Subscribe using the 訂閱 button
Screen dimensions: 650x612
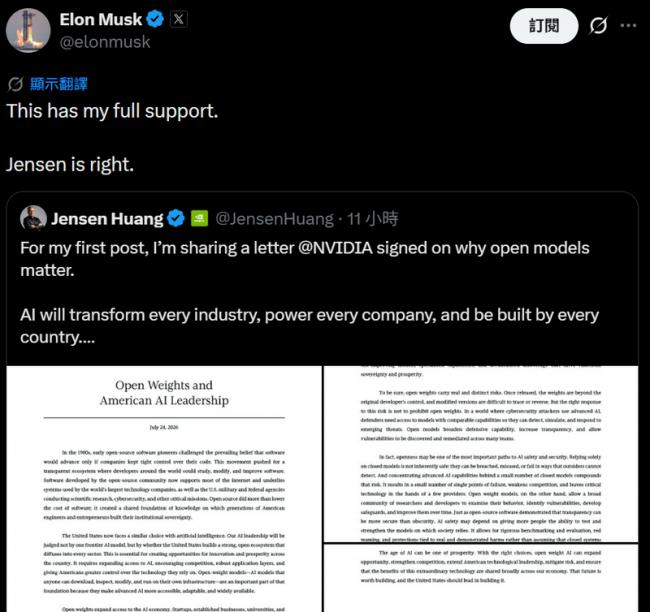click(544, 26)
